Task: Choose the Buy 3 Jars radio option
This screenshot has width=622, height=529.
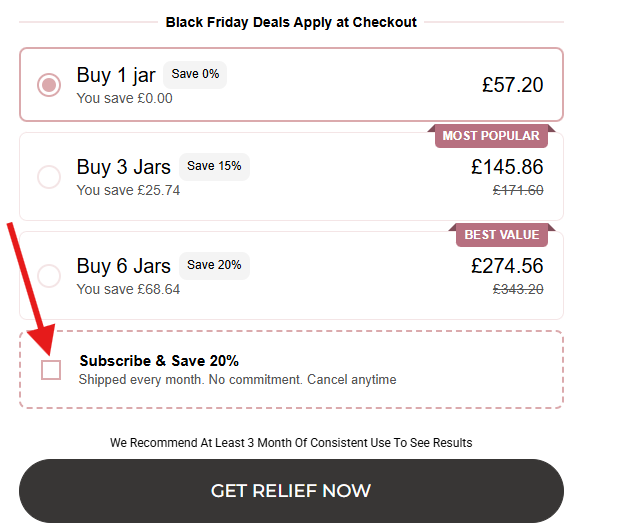Action: 49,177
